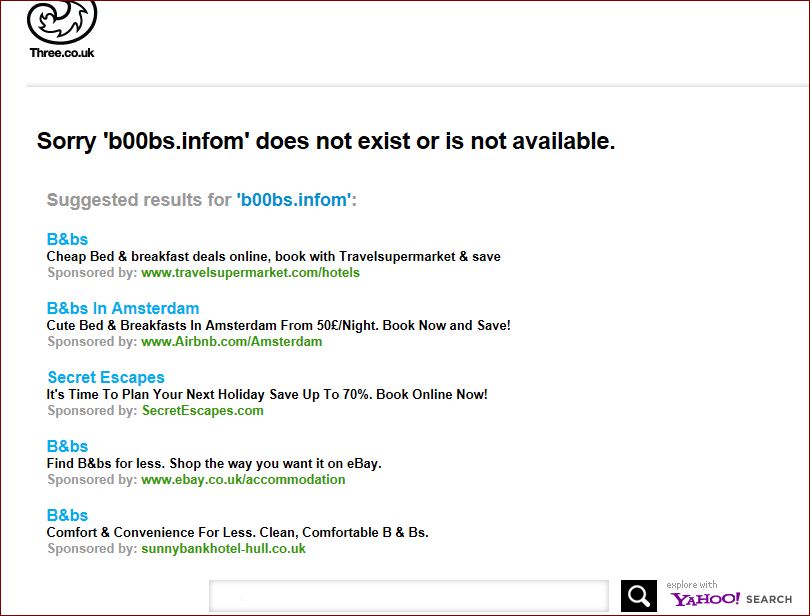Click 'Cute Bed & Breakfasts In Amsterdam' description
This screenshot has height=616, width=810.
(278, 326)
